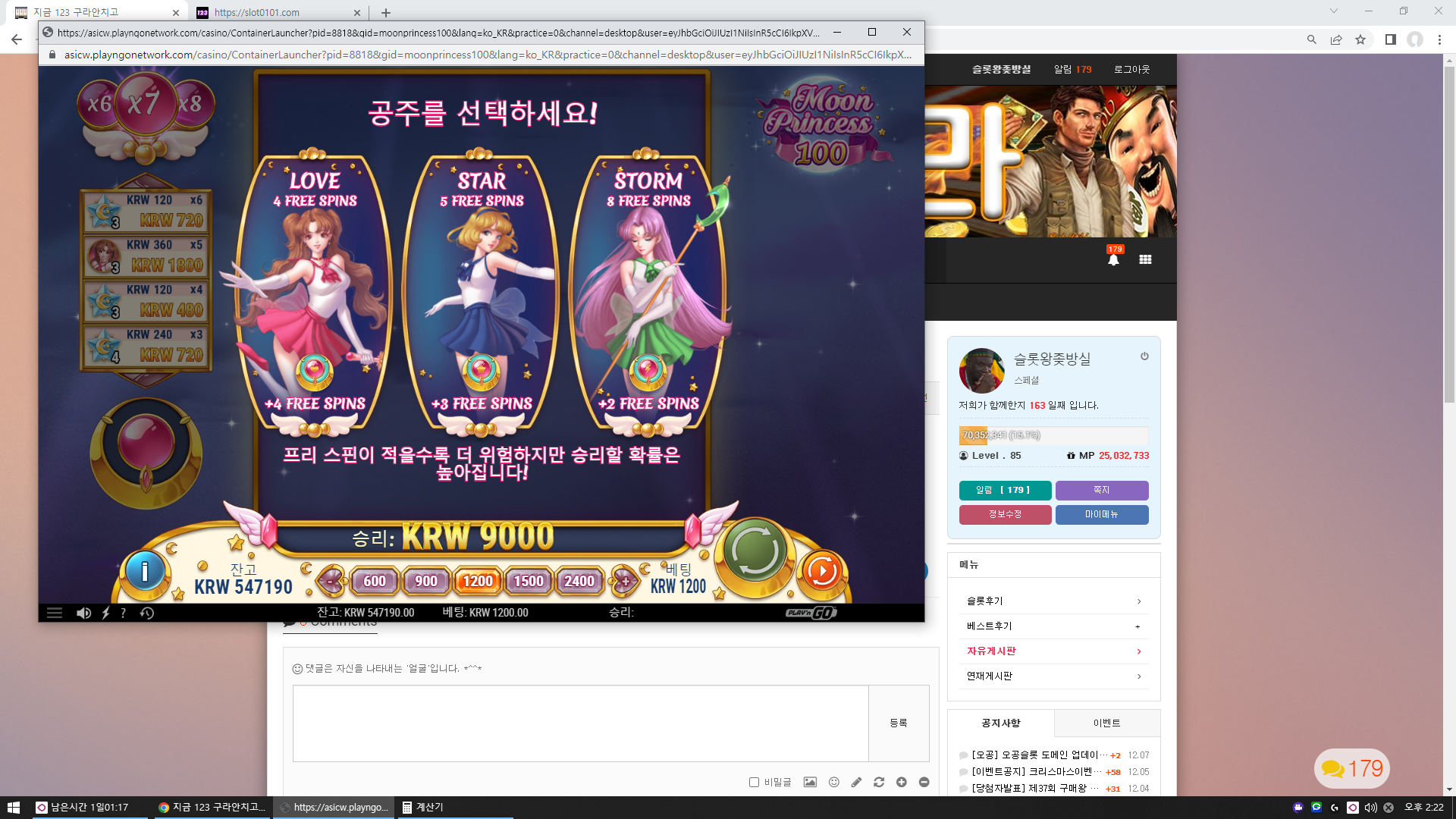
Task: Enlarge comment box with plus icon
Action: click(x=902, y=783)
